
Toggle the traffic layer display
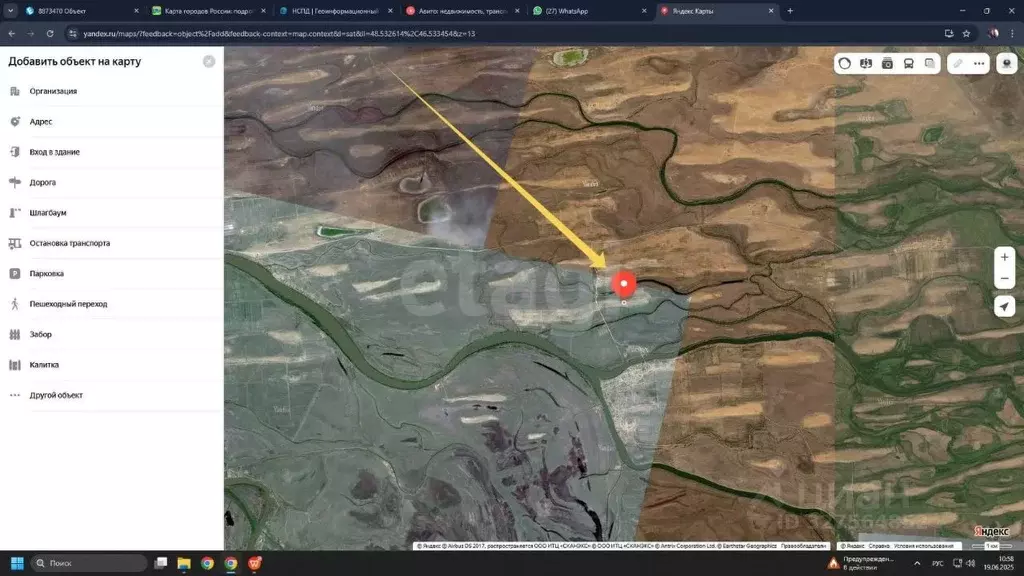click(845, 63)
